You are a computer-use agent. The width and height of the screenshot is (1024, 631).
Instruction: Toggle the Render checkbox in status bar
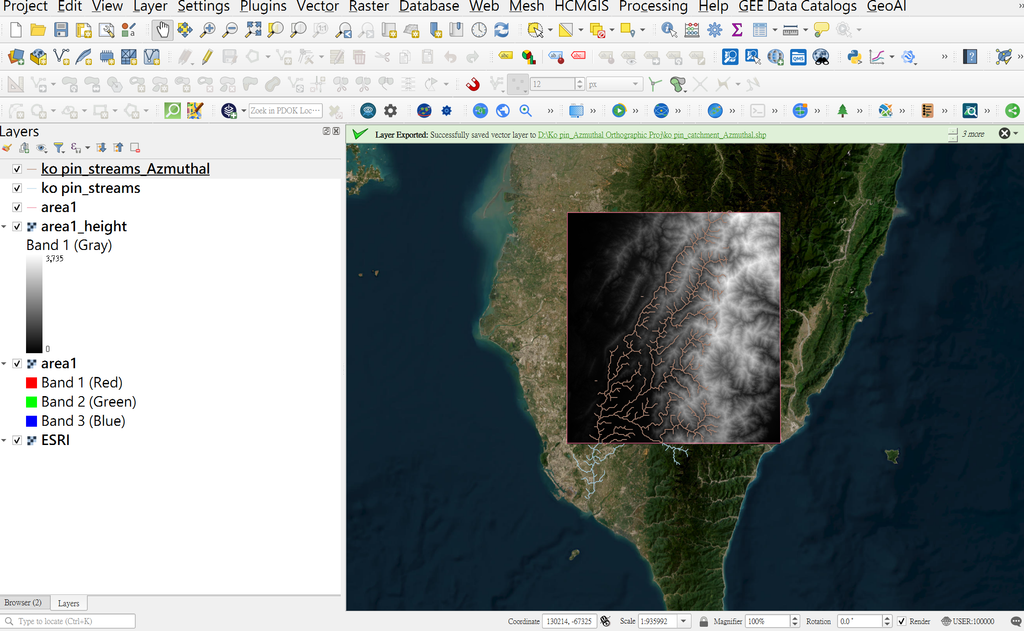tap(902, 621)
